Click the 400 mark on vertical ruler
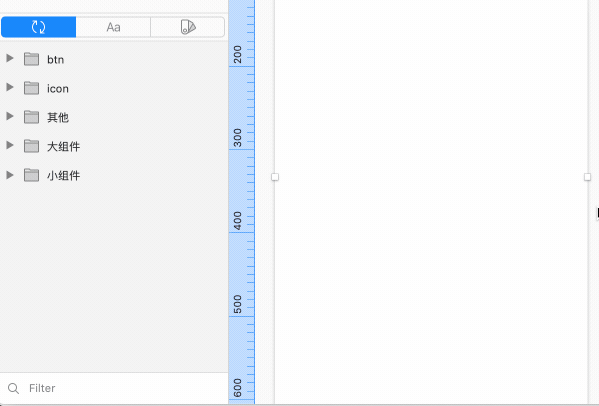599x406 pixels. [x=238, y=221]
